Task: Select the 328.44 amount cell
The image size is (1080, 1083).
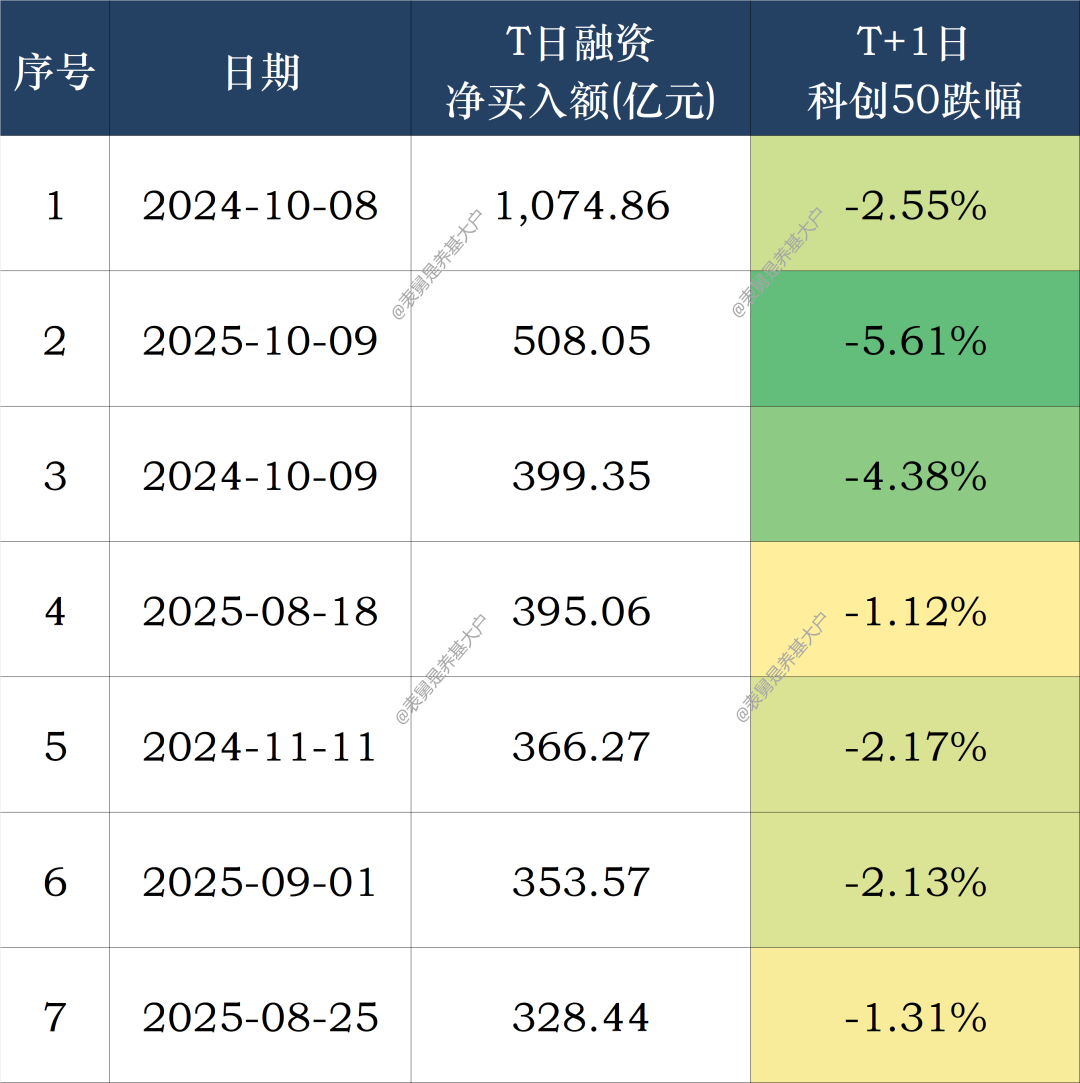Action: point(581,1018)
